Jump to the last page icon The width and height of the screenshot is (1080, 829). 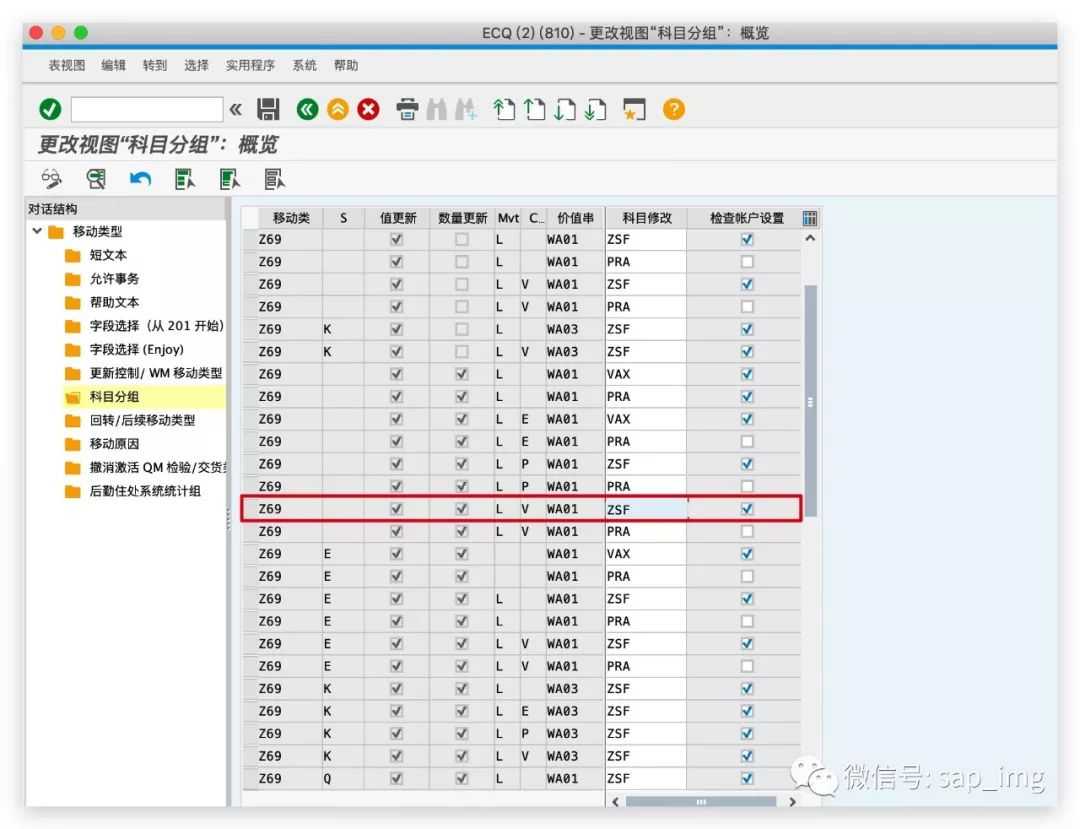point(596,109)
